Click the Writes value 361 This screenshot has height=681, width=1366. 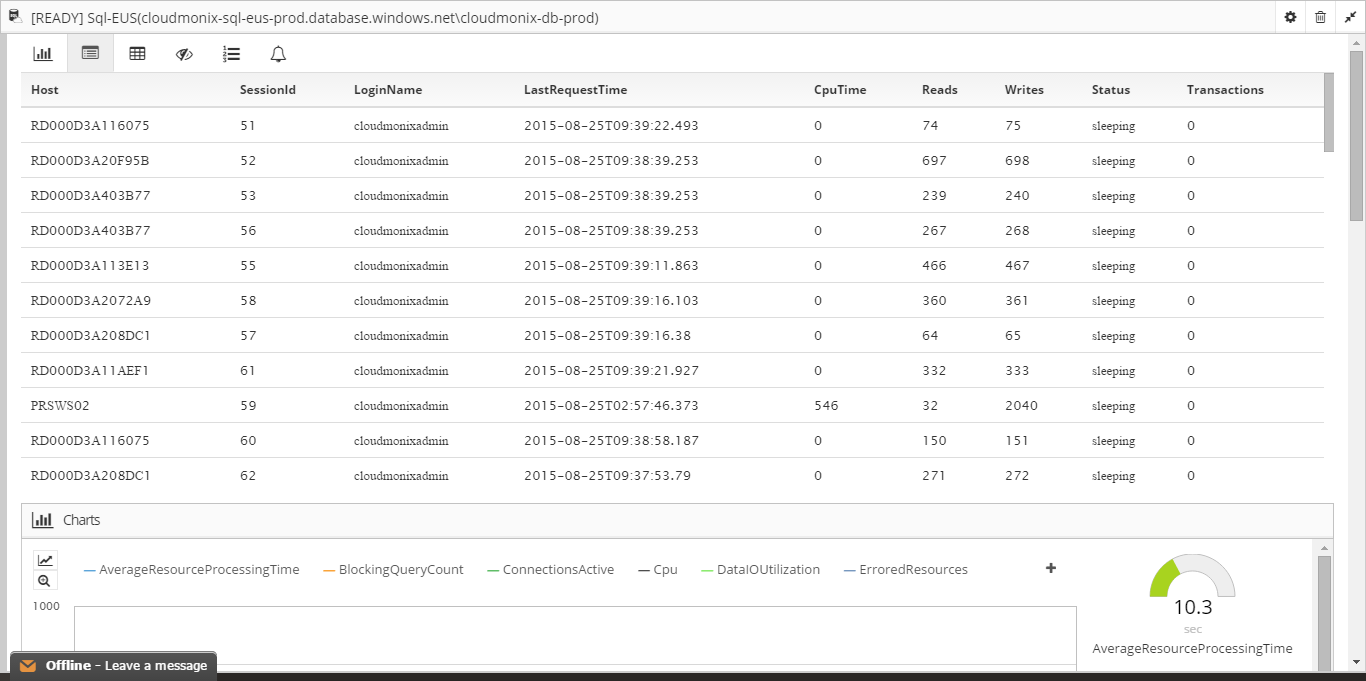coord(1017,301)
